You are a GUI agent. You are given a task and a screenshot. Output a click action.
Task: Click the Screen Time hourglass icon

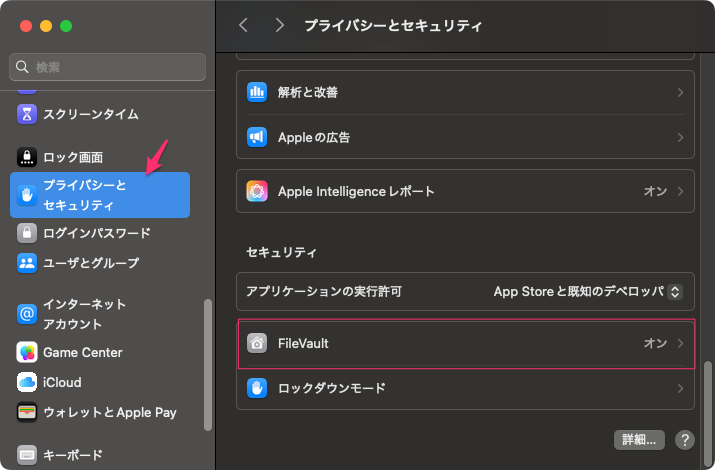click(x=27, y=114)
